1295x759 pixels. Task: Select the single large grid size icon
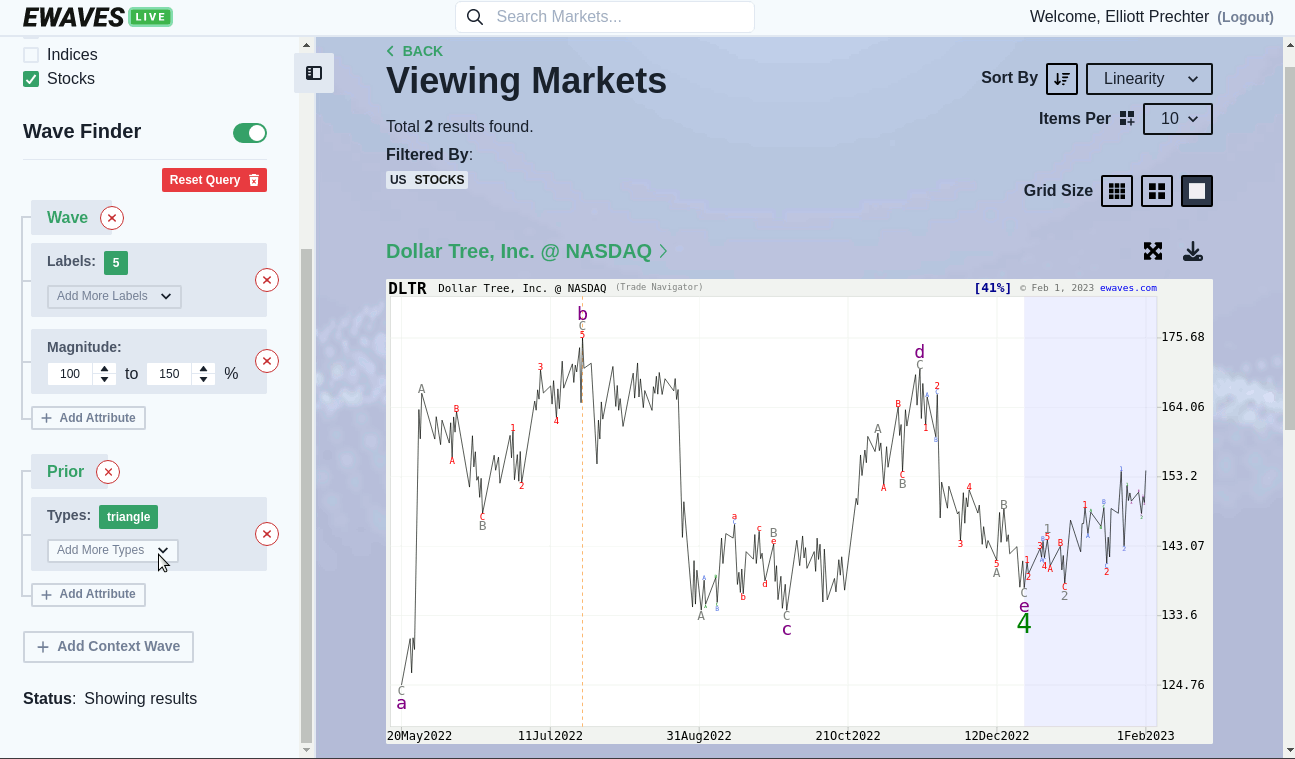(x=1197, y=191)
